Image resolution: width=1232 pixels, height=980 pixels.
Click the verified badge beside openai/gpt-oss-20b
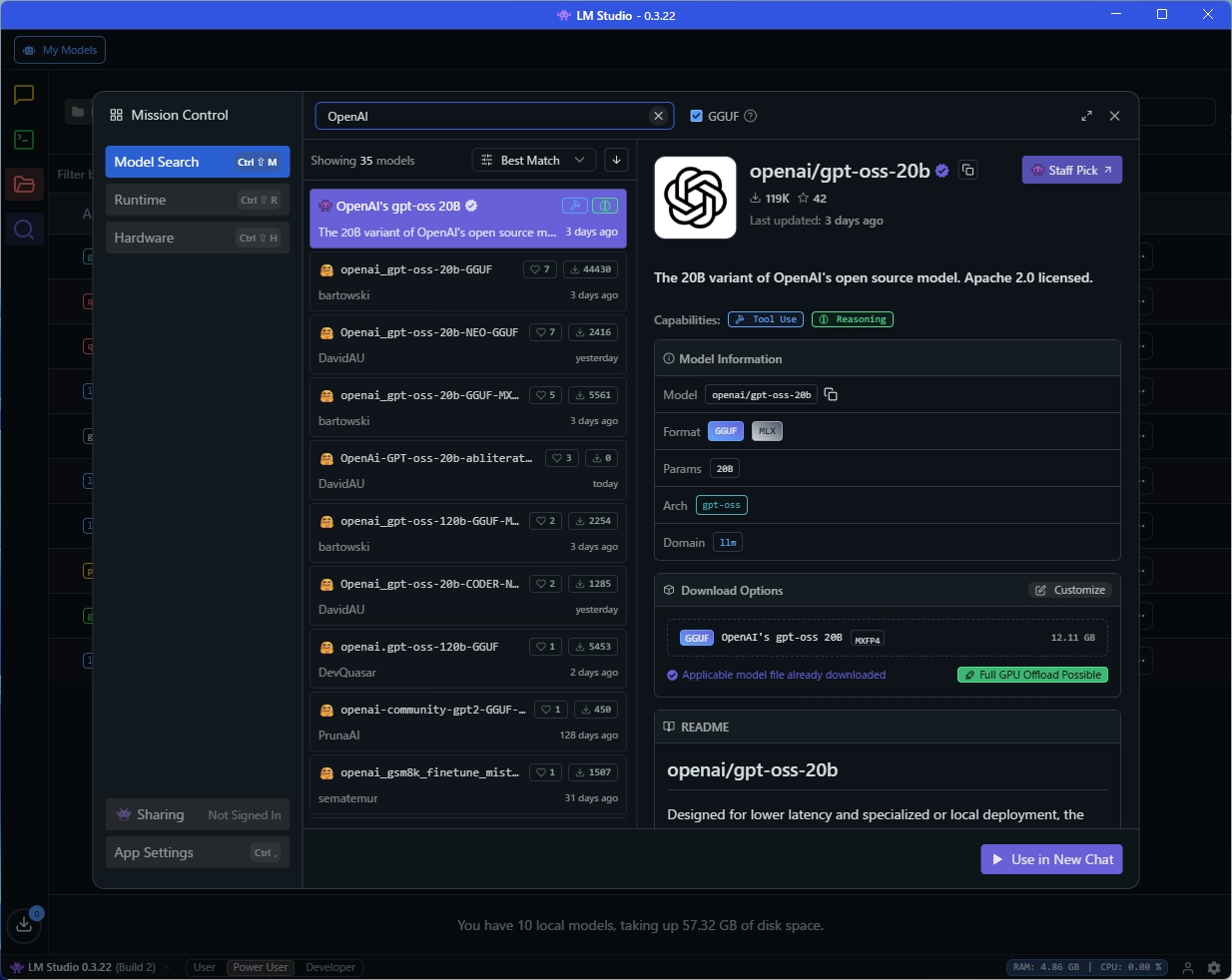click(x=941, y=171)
